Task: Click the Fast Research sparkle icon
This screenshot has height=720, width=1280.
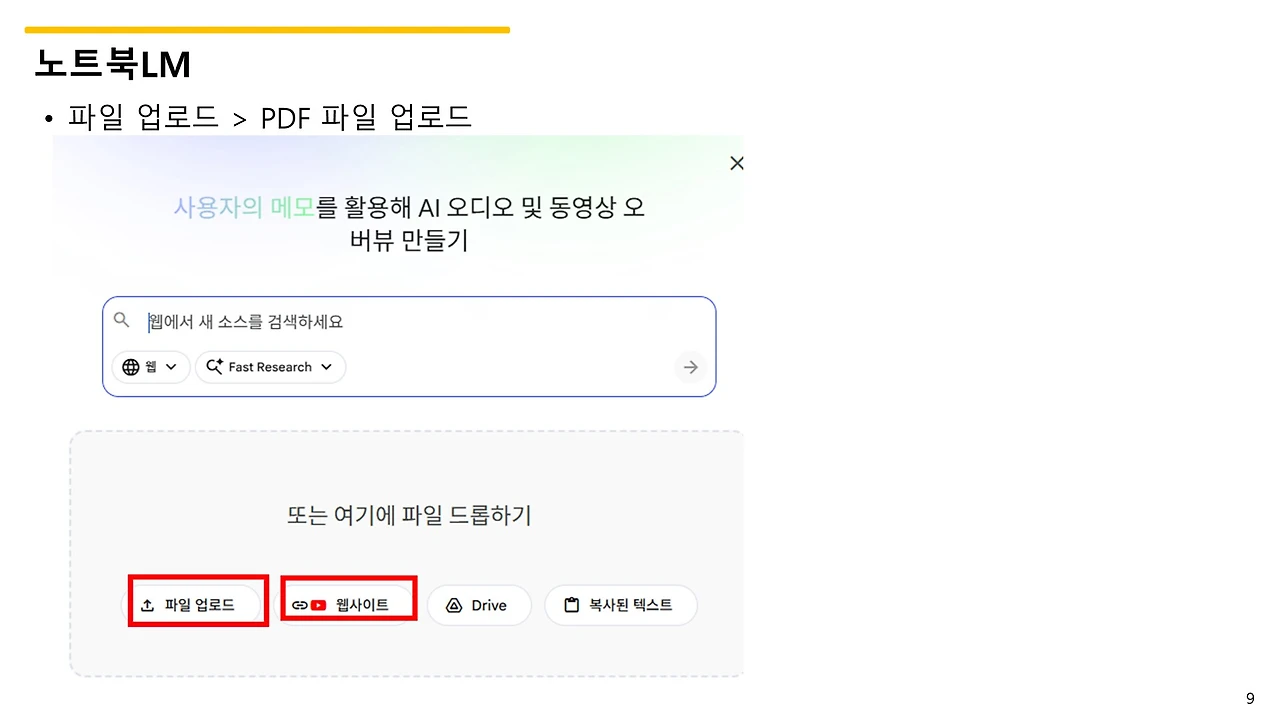Action: coord(213,367)
